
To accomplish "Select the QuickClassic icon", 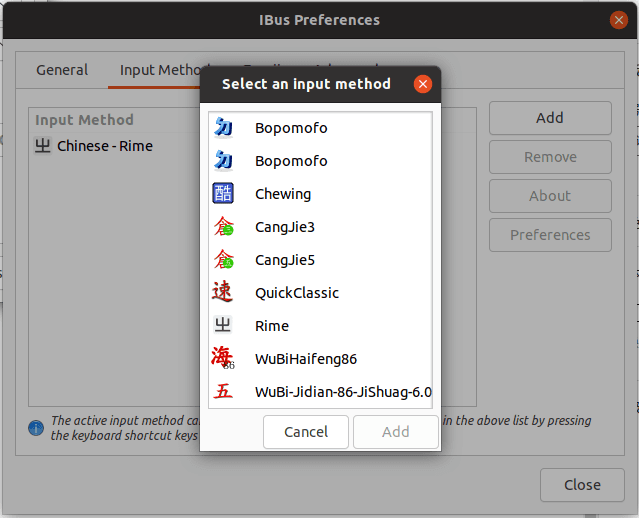I will 223,292.
